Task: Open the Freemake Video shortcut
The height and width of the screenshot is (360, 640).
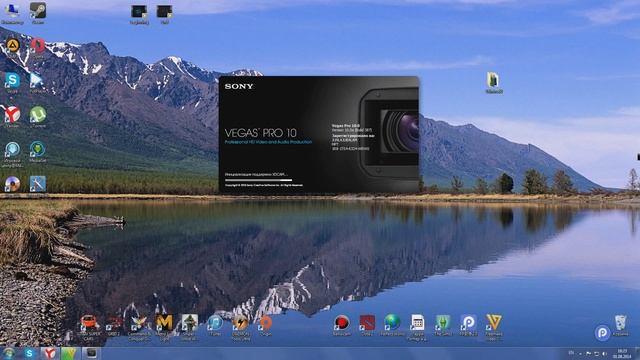Action: pos(493,327)
